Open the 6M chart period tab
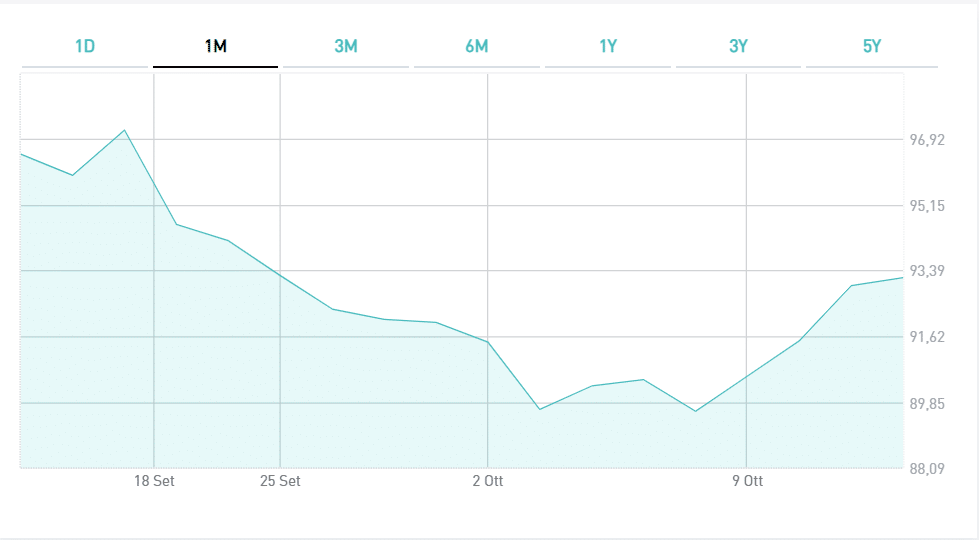979x540 pixels. [477, 47]
